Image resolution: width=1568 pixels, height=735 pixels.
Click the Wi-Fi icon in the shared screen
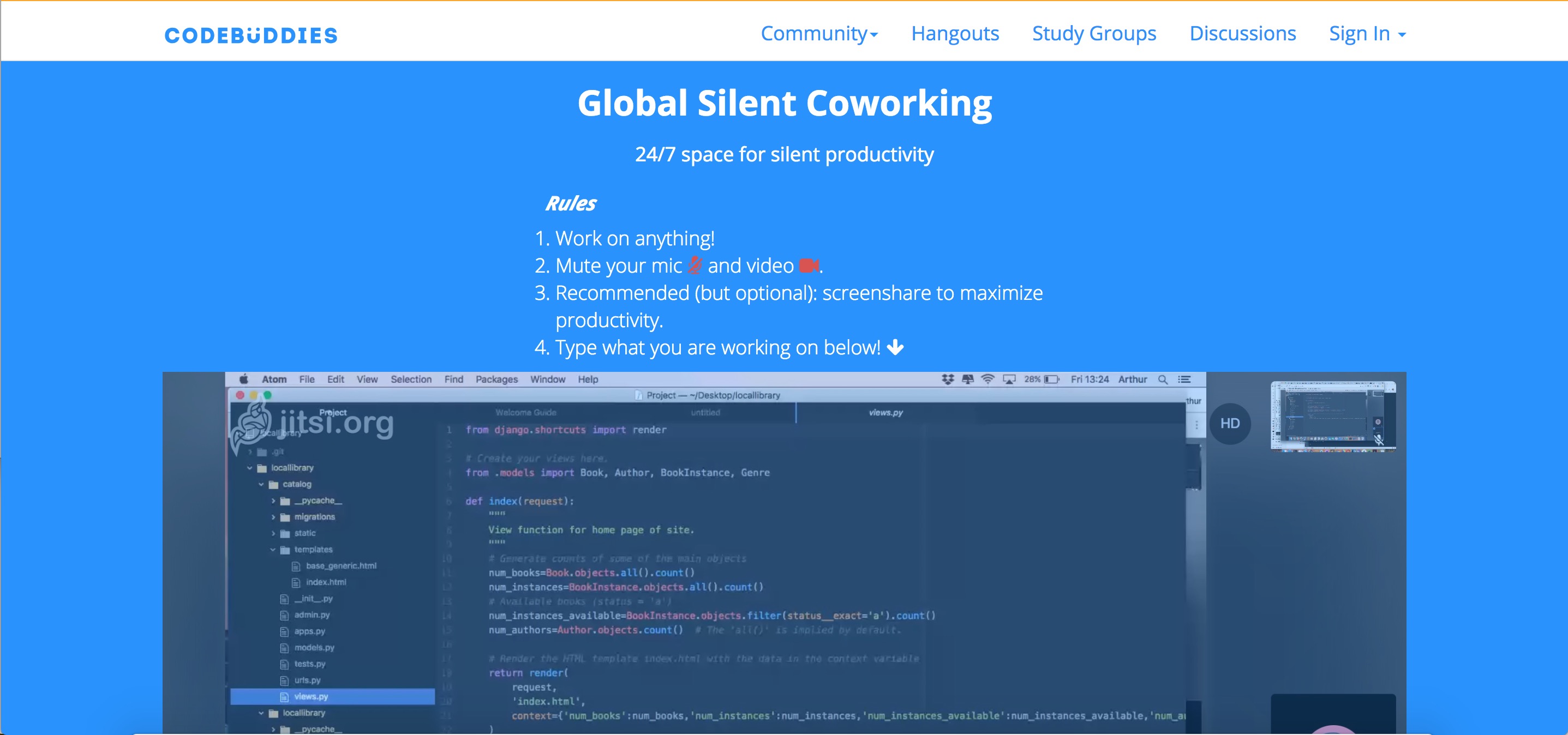(x=988, y=379)
